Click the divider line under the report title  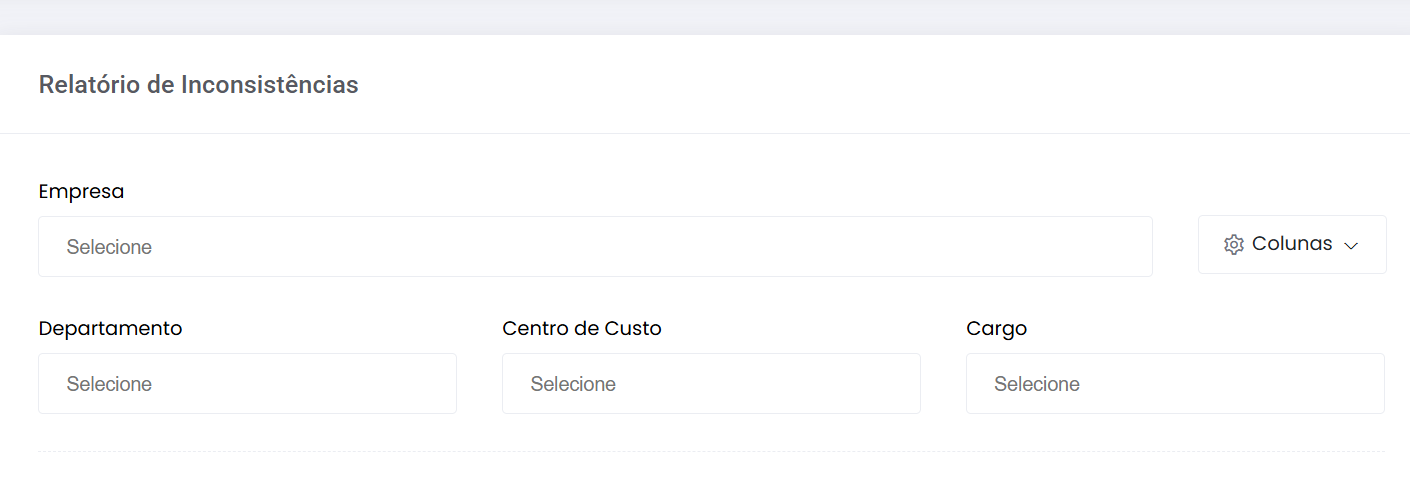[705, 133]
